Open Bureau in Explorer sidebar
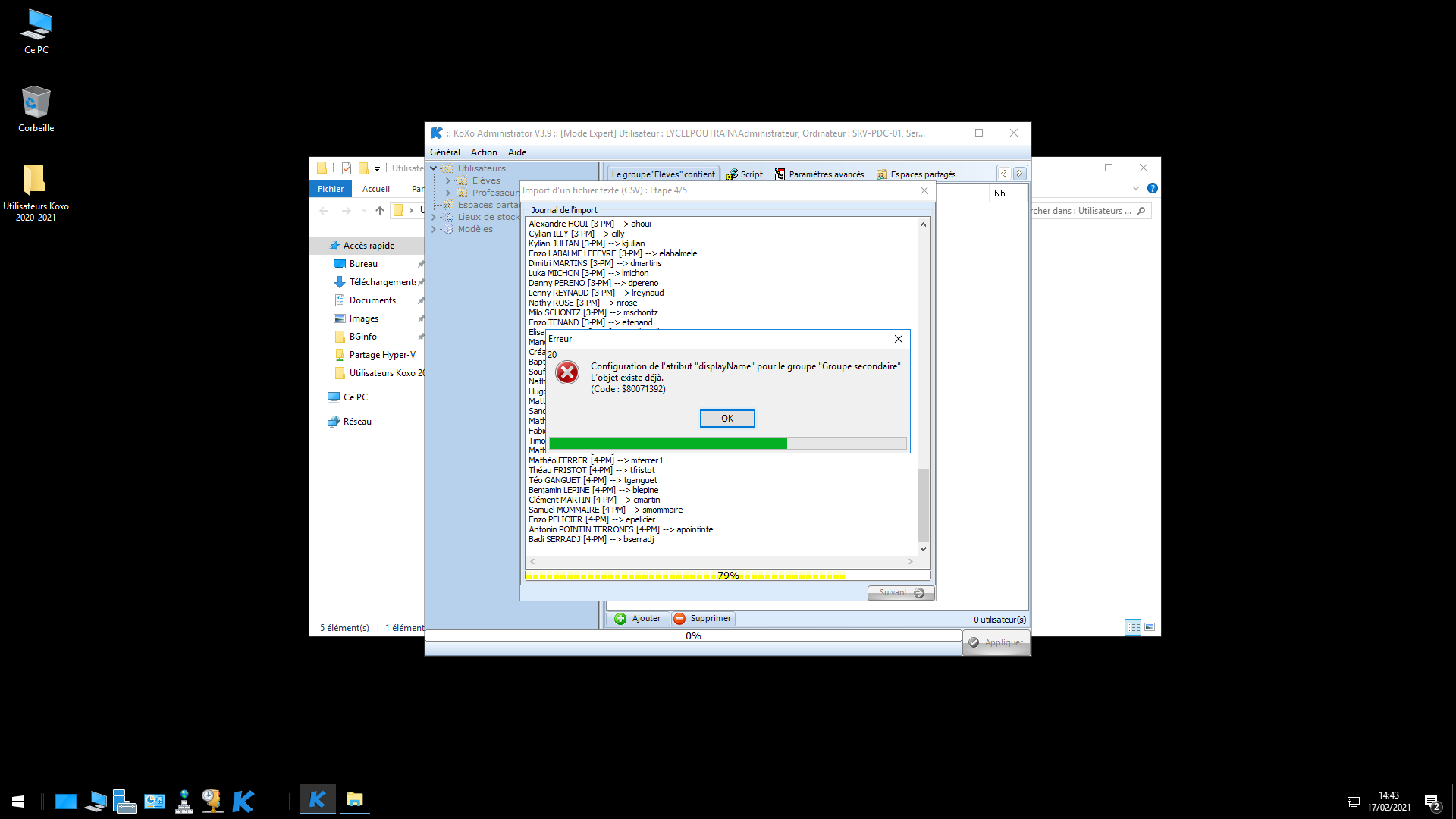This screenshot has width=1456, height=819. (363, 264)
